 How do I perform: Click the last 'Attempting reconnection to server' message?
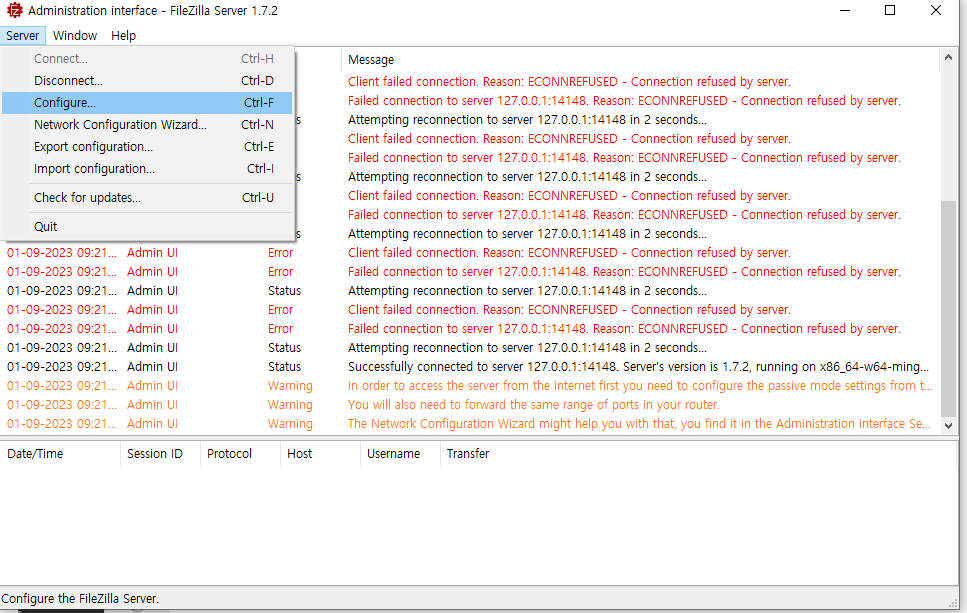pos(527,348)
